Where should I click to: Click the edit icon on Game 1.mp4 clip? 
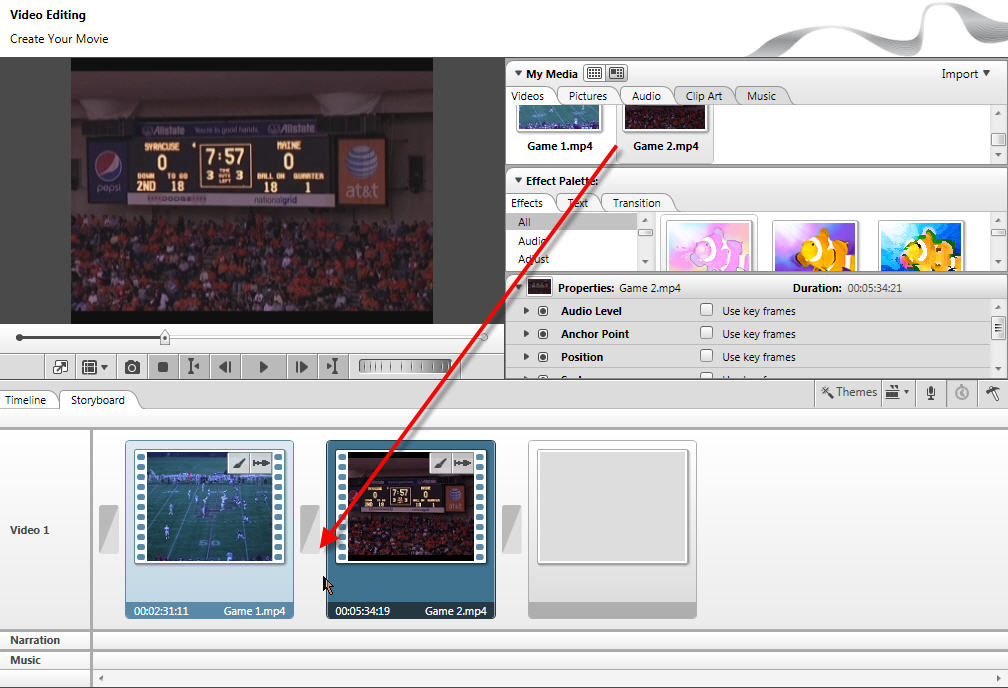tap(238, 463)
